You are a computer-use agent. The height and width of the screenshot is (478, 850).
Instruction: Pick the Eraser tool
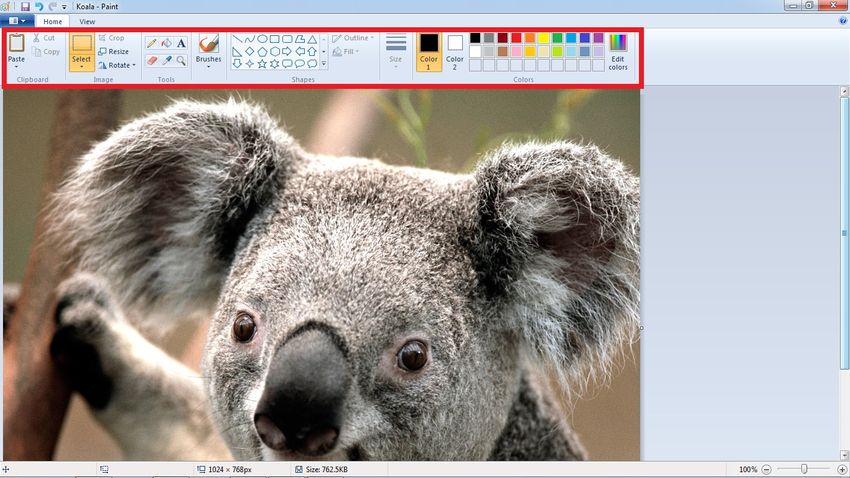click(151, 61)
